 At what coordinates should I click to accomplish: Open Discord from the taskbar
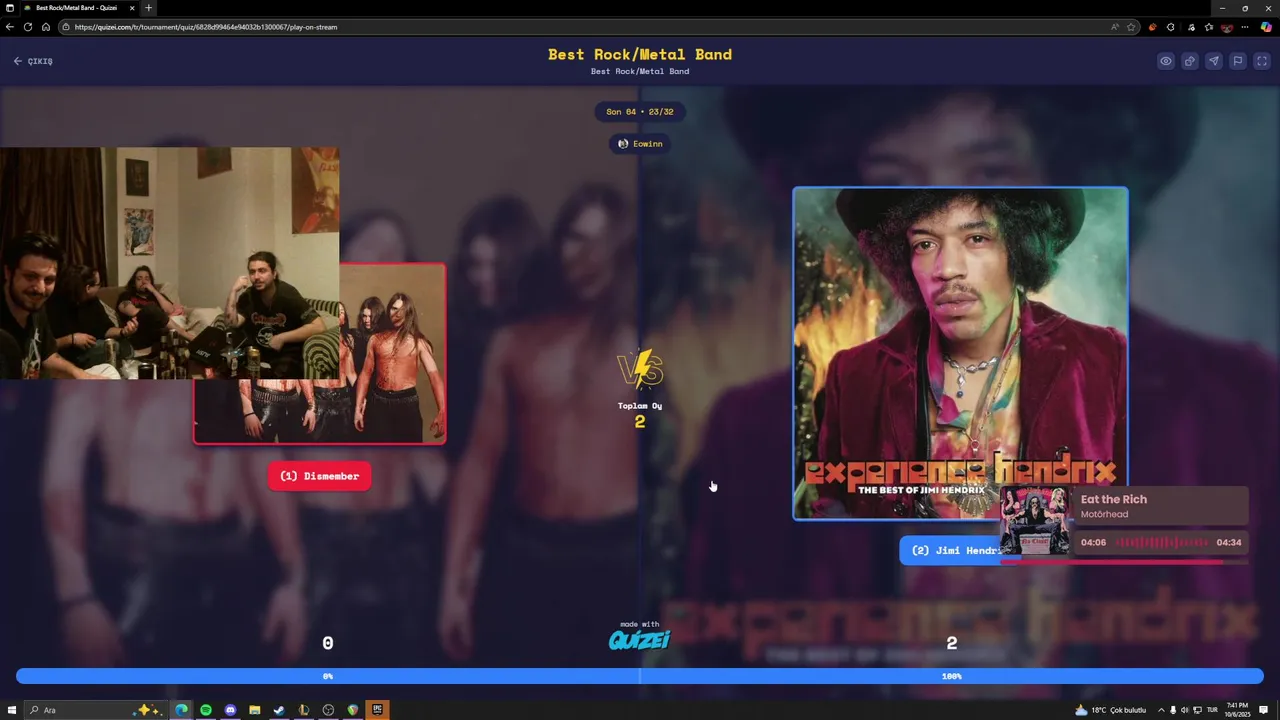(x=230, y=710)
